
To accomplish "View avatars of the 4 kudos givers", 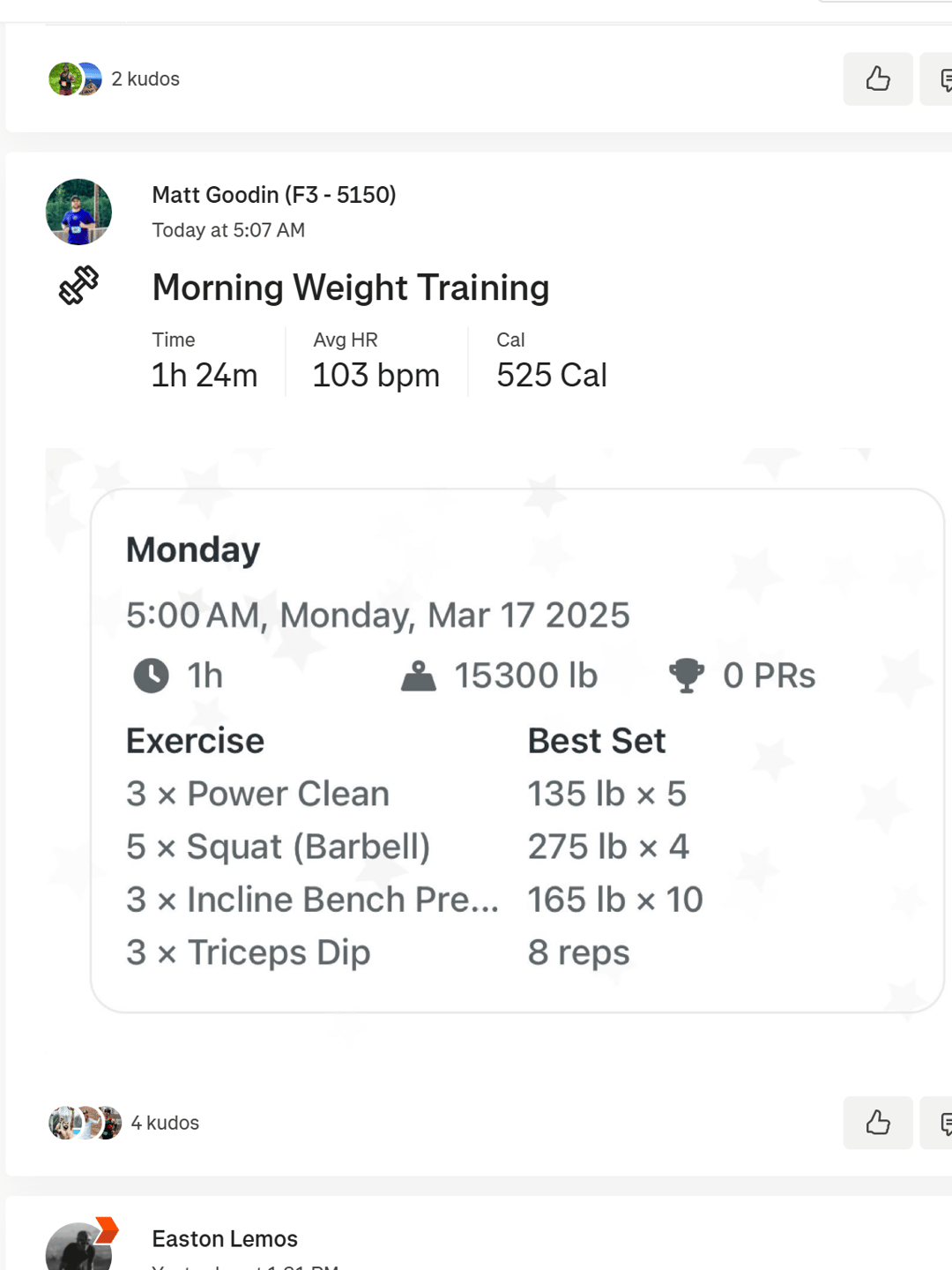I will click(x=85, y=1123).
